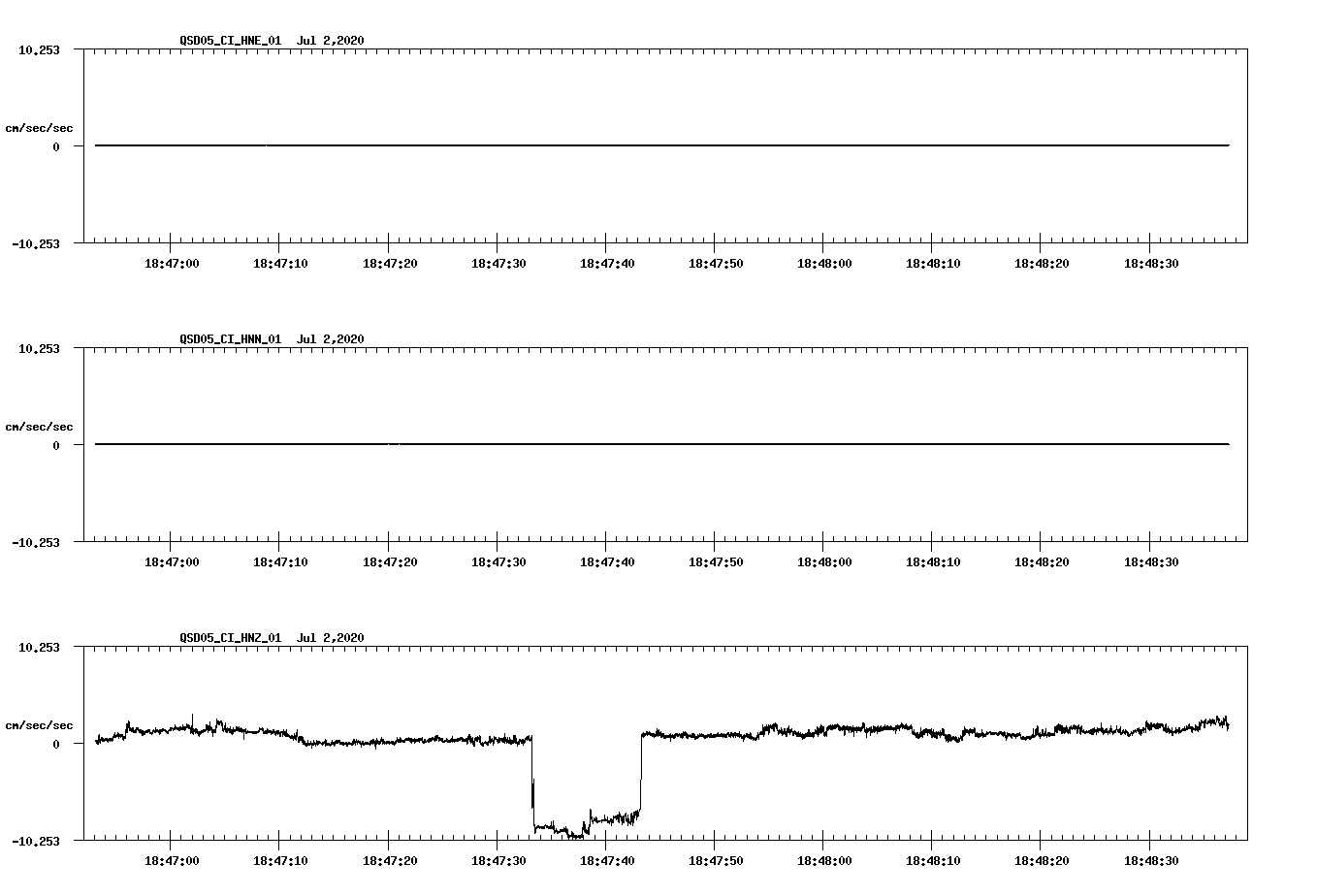Click the QSD05_CI_HNE_01 plot title

[272, 41]
